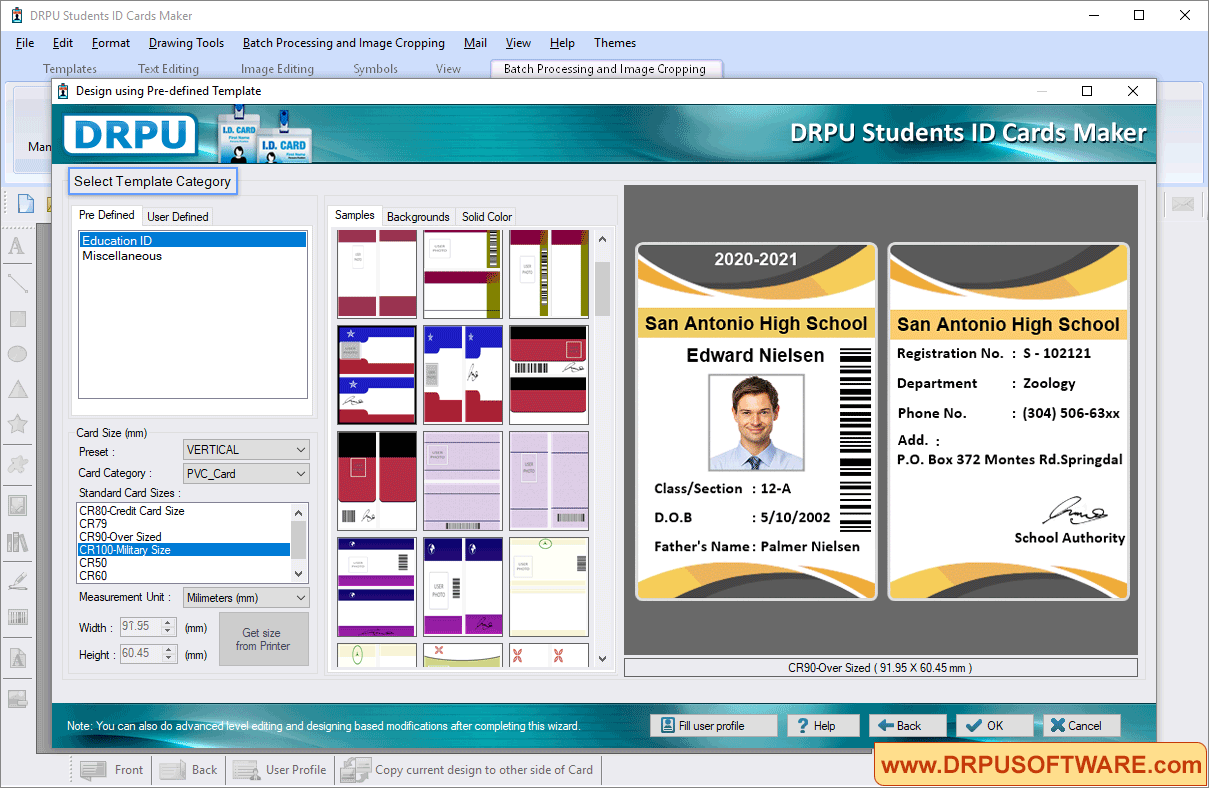Open the Symbols ribbon tab
This screenshot has height=788, width=1209.
(x=375, y=69)
